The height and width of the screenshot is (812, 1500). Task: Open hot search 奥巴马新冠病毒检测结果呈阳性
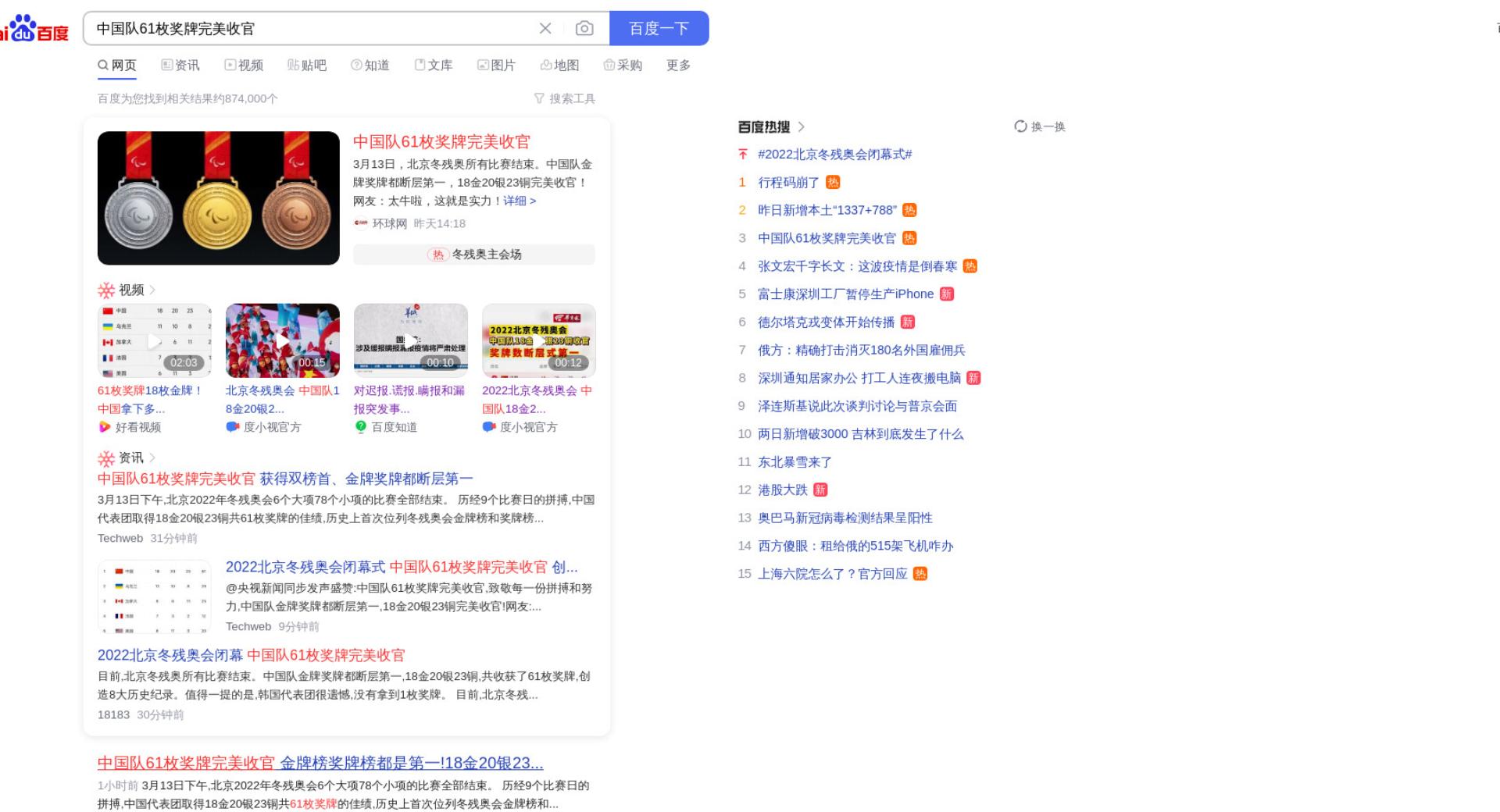(x=845, y=518)
